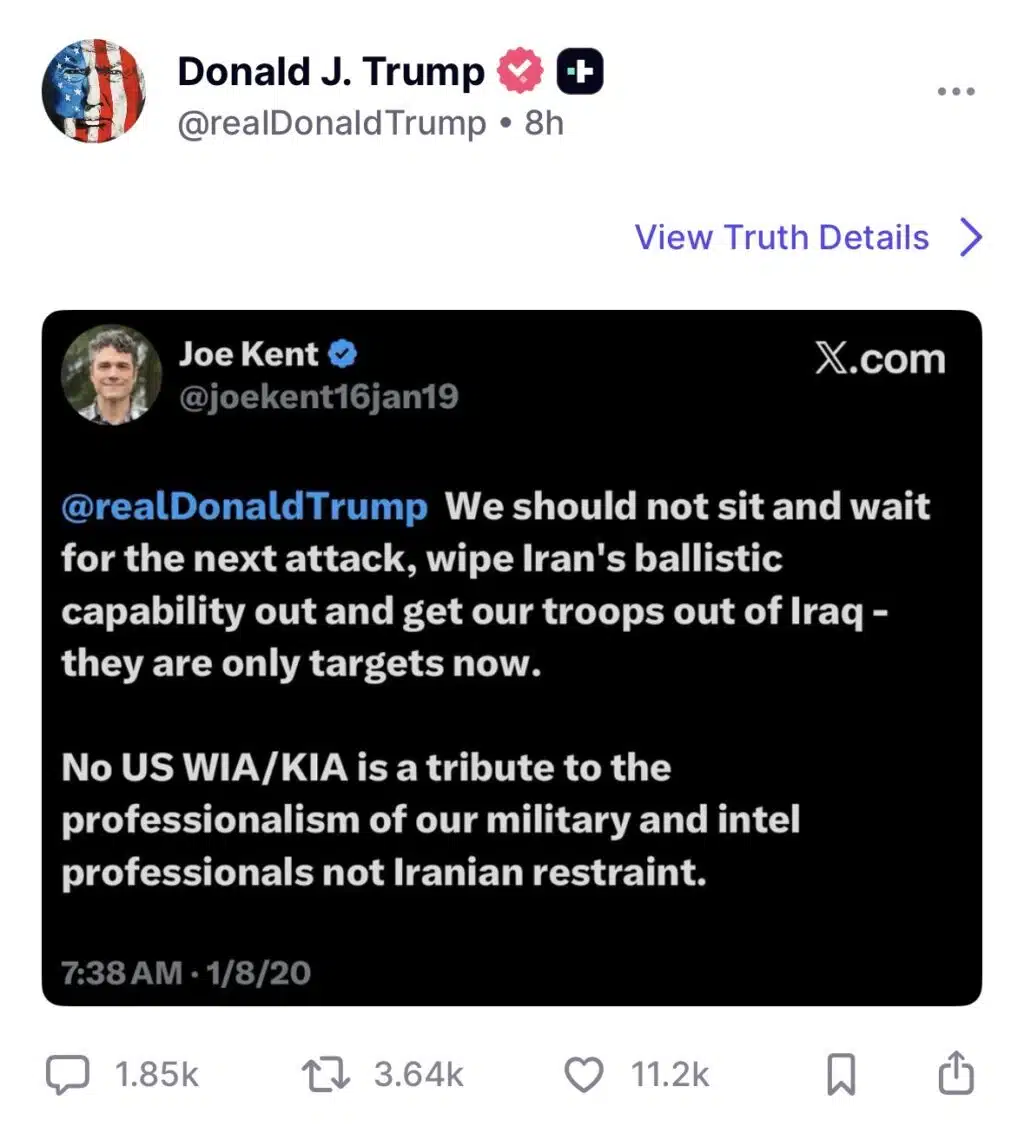Toggle the bookmark icon for this post

click(841, 1075)
